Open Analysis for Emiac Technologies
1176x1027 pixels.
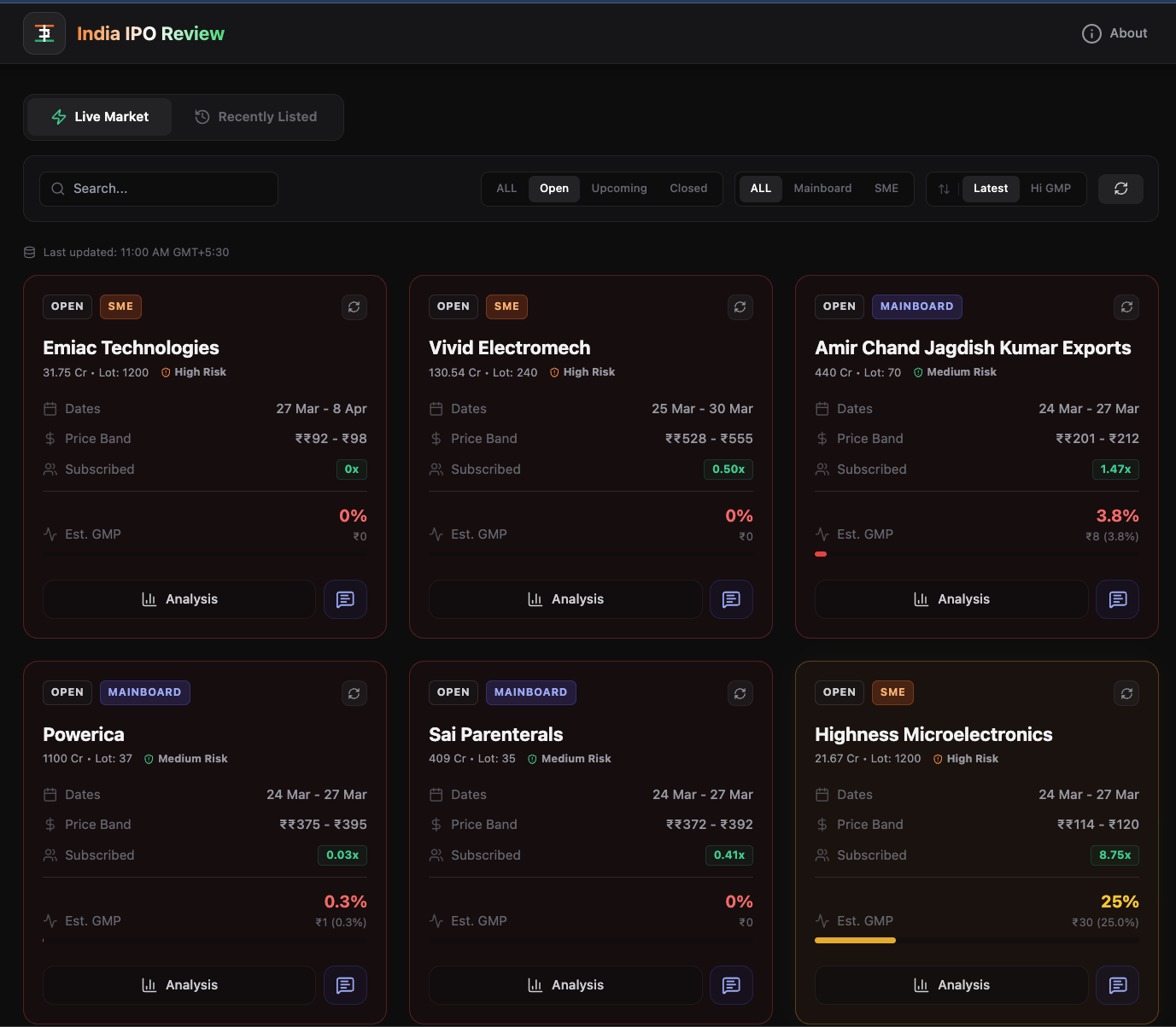[179, 599]
